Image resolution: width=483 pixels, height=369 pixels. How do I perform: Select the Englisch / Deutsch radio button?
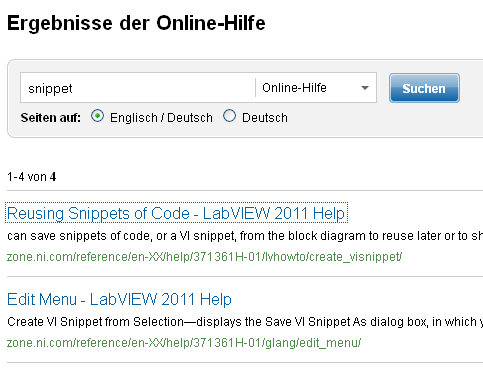[x=97, y=116]
